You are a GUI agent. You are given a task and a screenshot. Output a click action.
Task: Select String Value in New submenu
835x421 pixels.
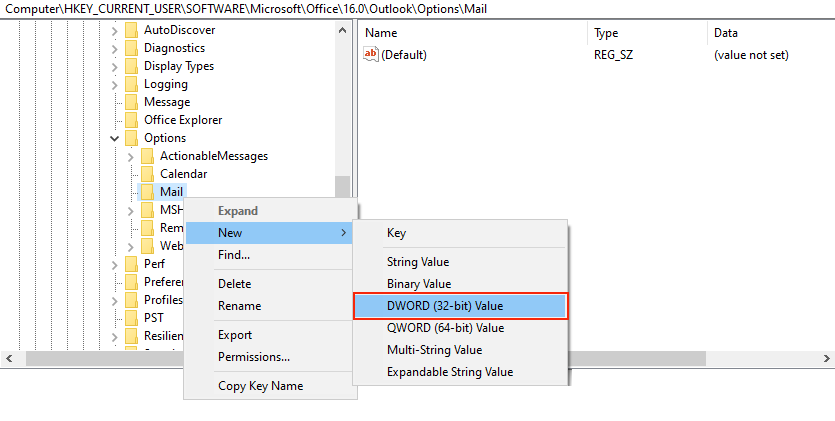tap(418, 262)
